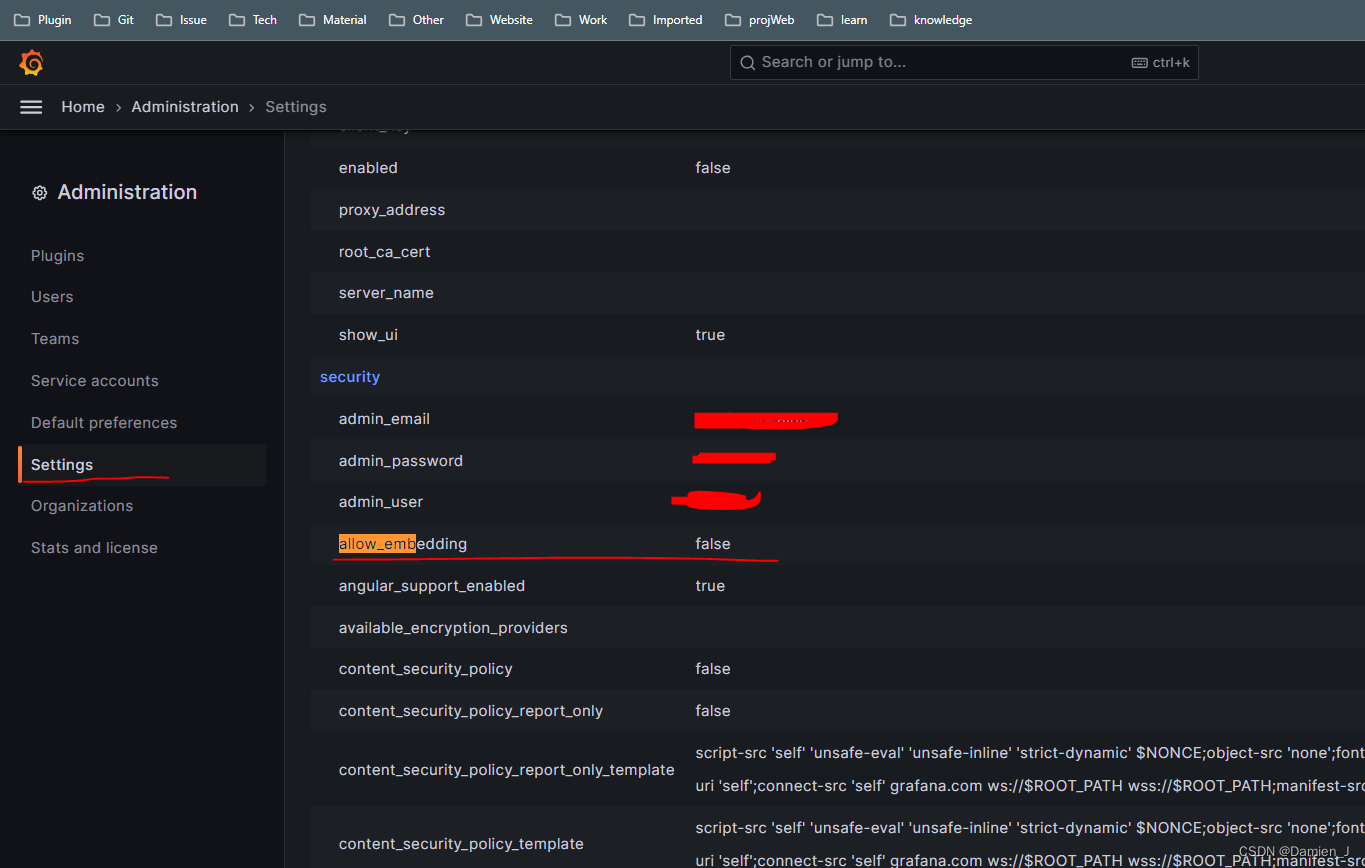Screen dimensions: 1365x868
Task: Select Plugins in the sidebar
Action: click(x=57, y=256)
